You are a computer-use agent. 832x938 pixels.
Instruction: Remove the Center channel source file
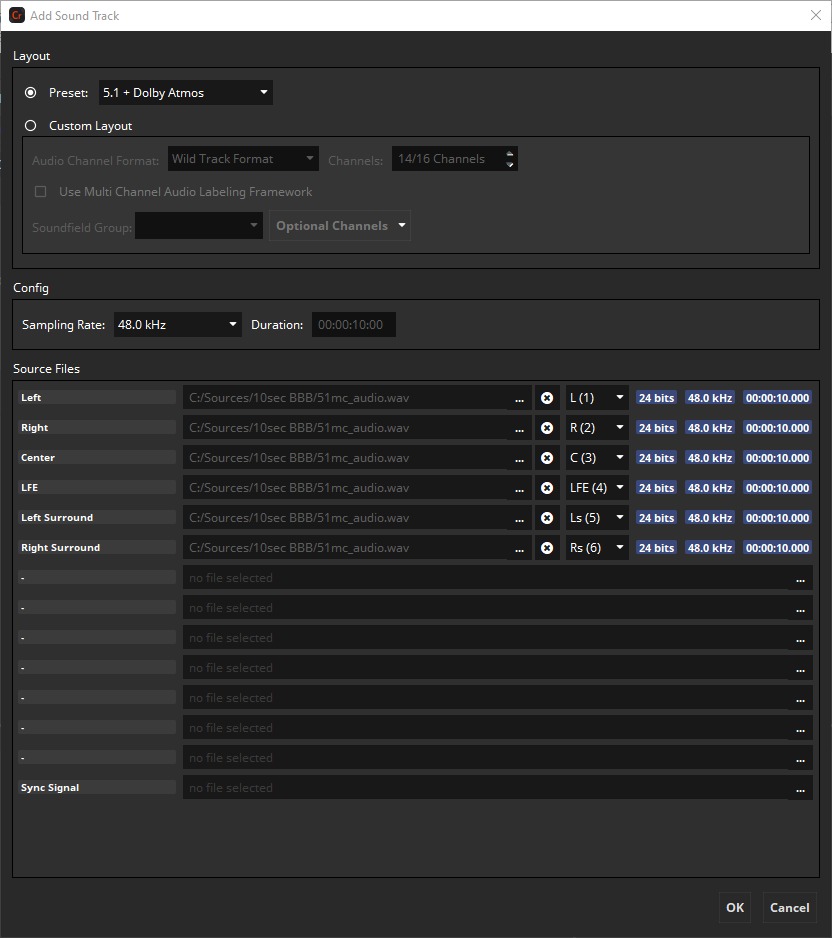pyautogui.click(x=547, y=458)
